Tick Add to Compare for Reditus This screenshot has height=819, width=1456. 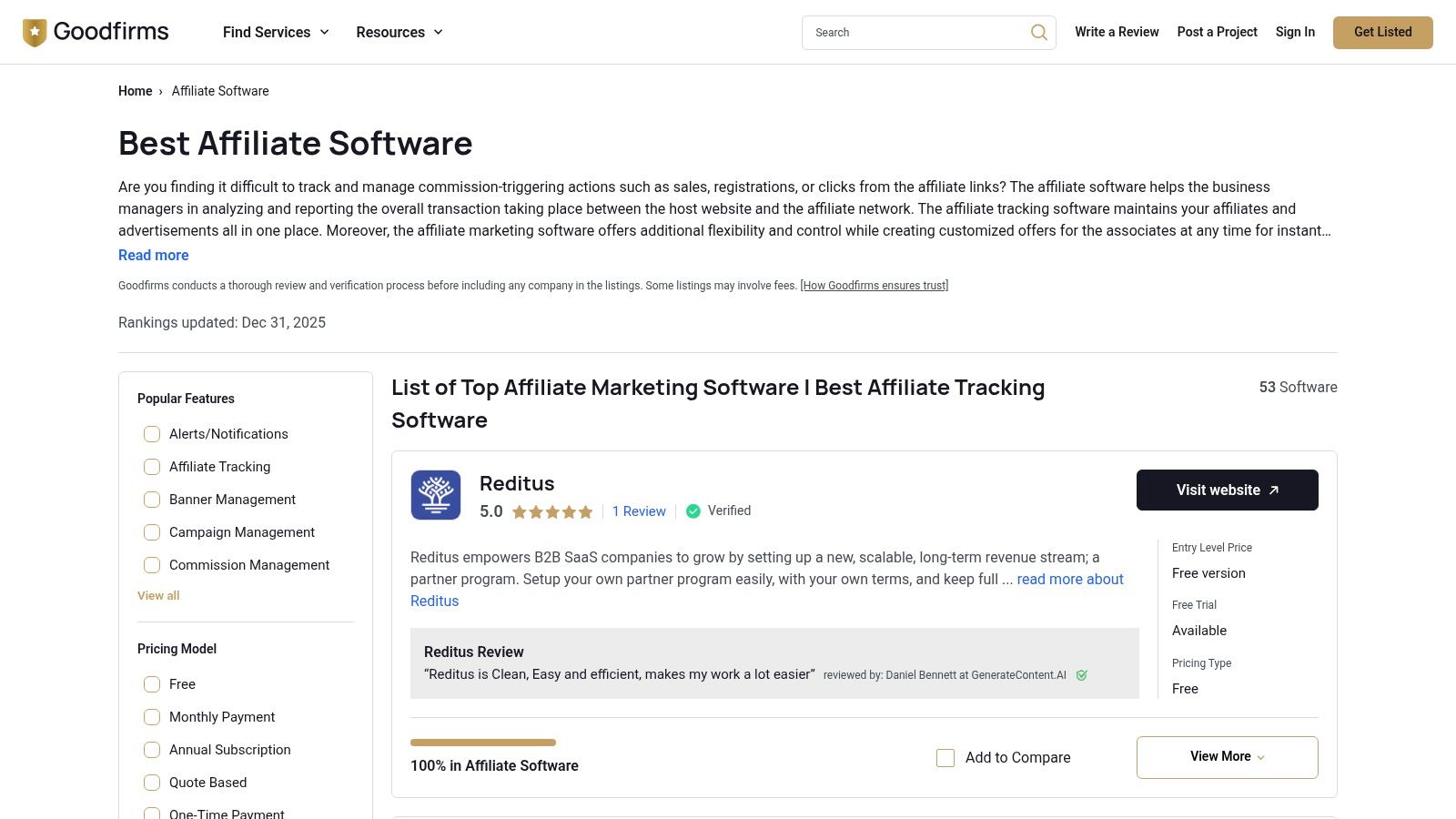click(945, 757)
